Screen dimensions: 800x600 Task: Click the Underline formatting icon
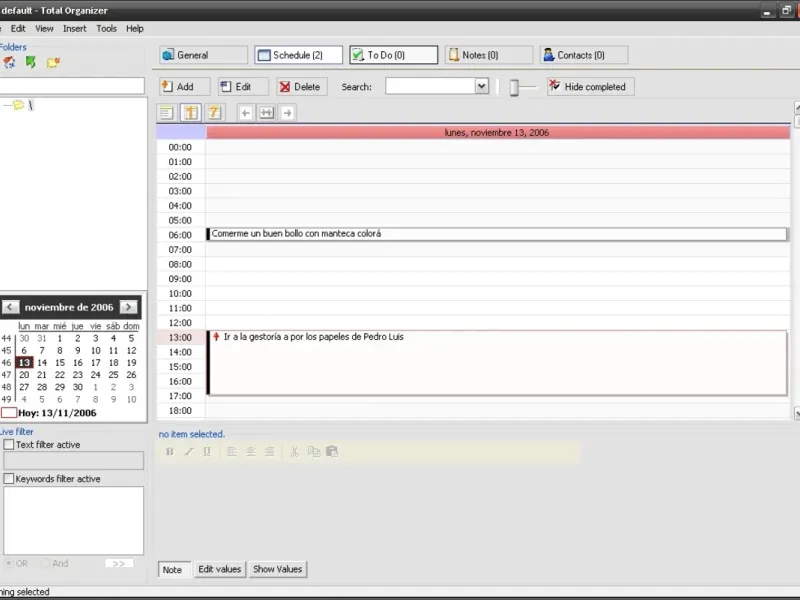[x=207, y=452]
